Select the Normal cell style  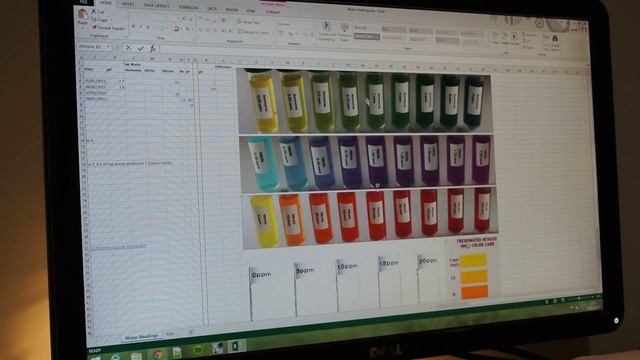[x=367, y=28]
